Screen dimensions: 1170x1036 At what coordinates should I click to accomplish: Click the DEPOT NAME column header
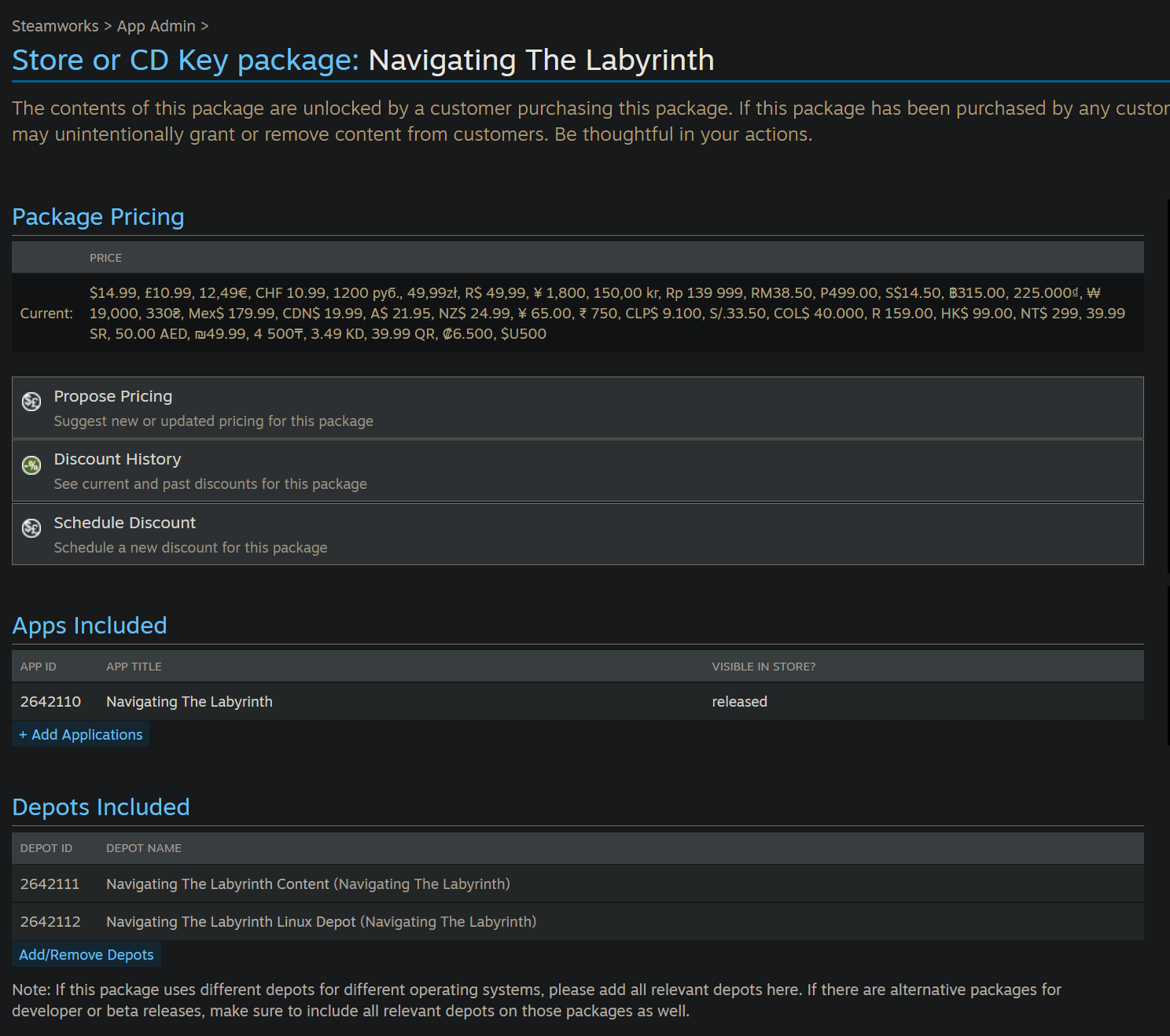point(144,848)
